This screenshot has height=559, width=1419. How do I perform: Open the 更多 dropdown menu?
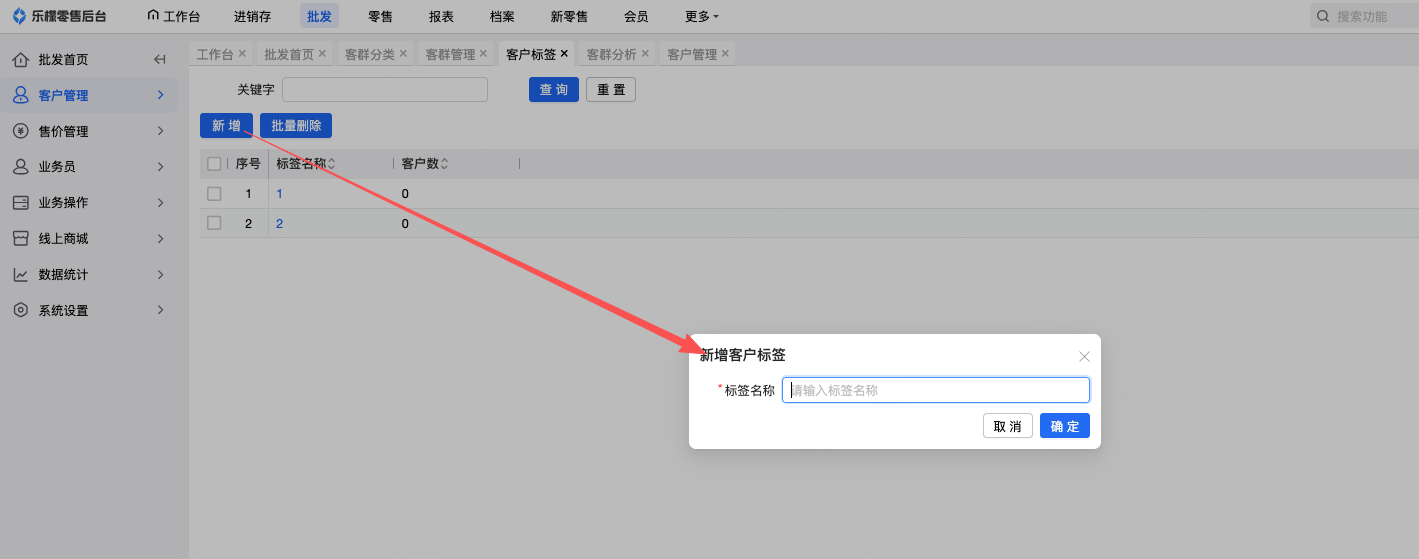tap(702, 16)
